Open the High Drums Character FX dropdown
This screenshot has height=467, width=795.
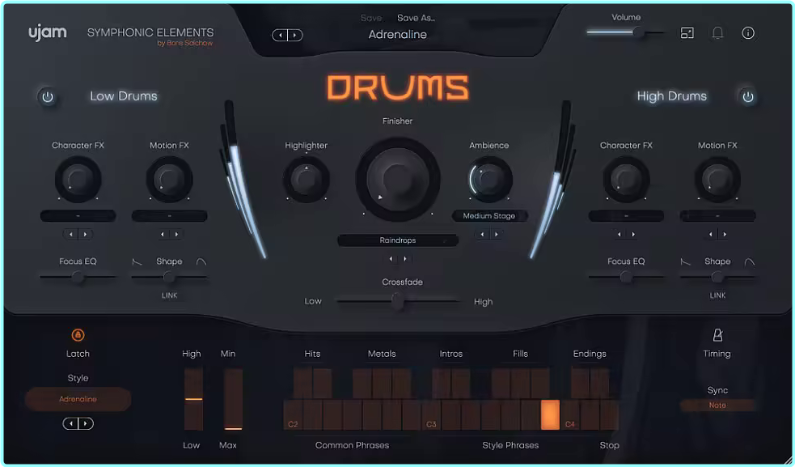[x=626, y=216]
